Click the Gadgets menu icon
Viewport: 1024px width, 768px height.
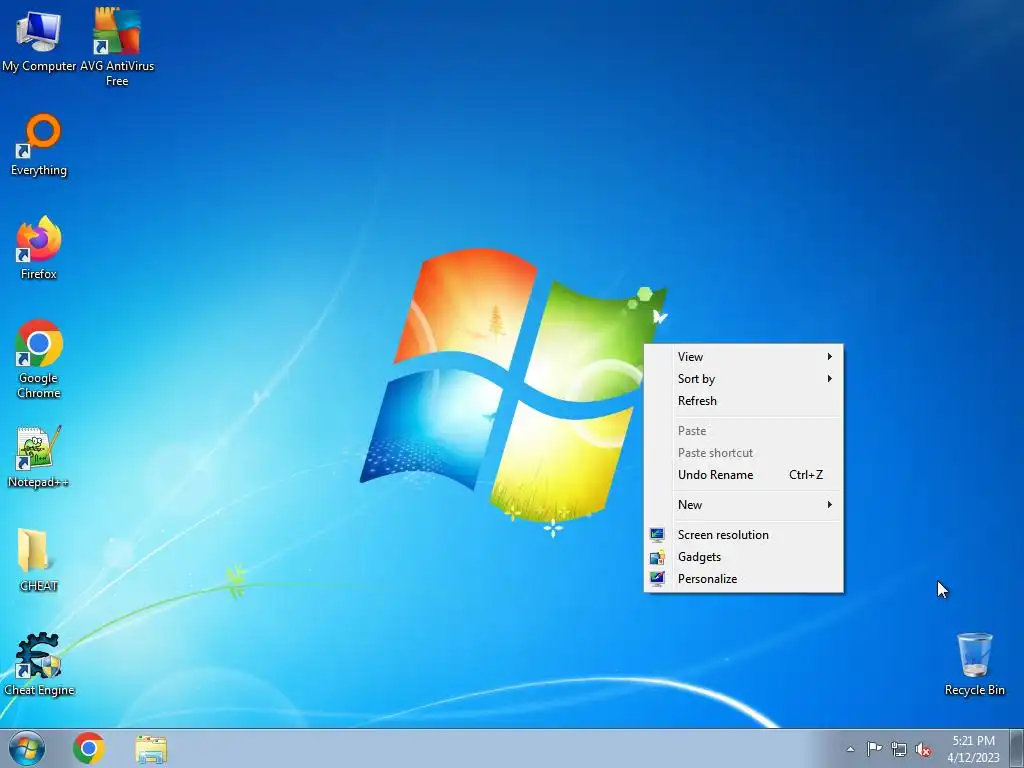coord(657,557)
